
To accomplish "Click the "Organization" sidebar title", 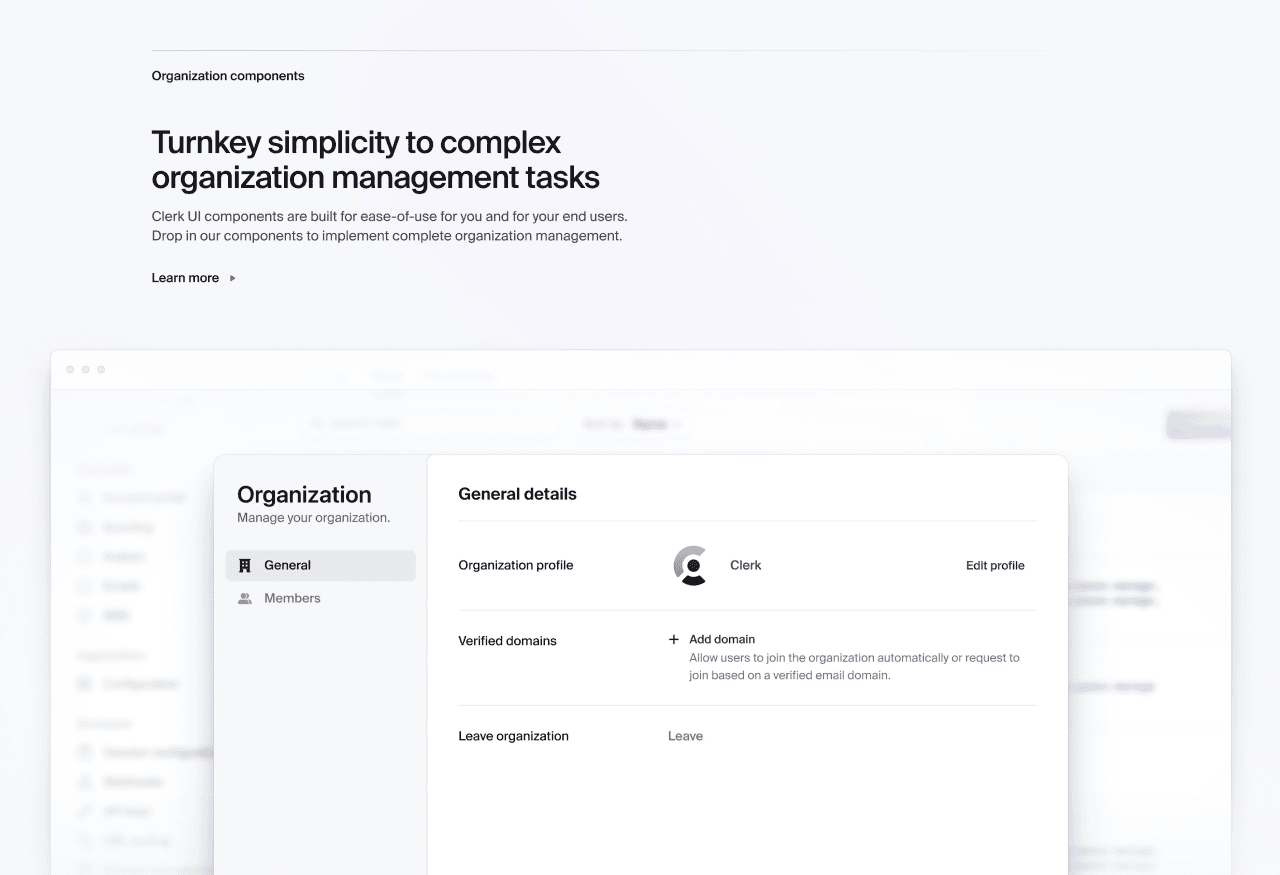I will 304,494.
